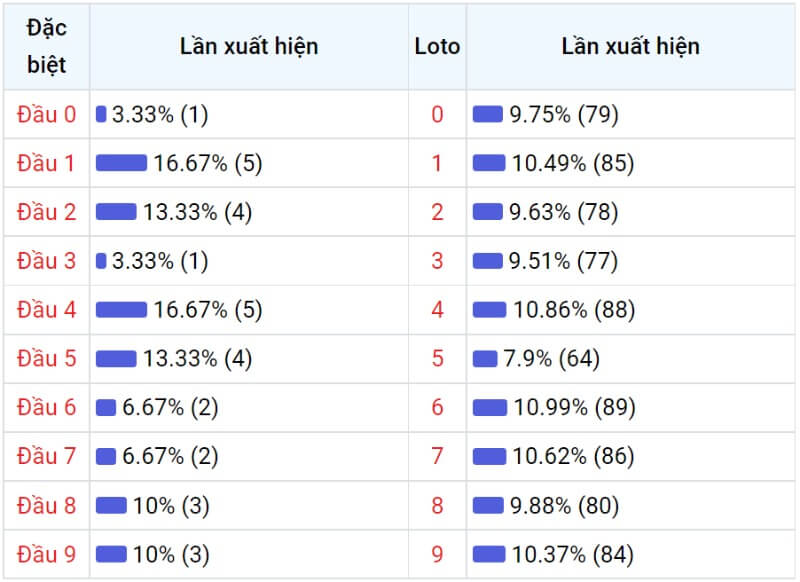The width and height of the screenshot is (800, 582).
Task: Click the bar next to 10.99% (89)
Action: [490, 408]
